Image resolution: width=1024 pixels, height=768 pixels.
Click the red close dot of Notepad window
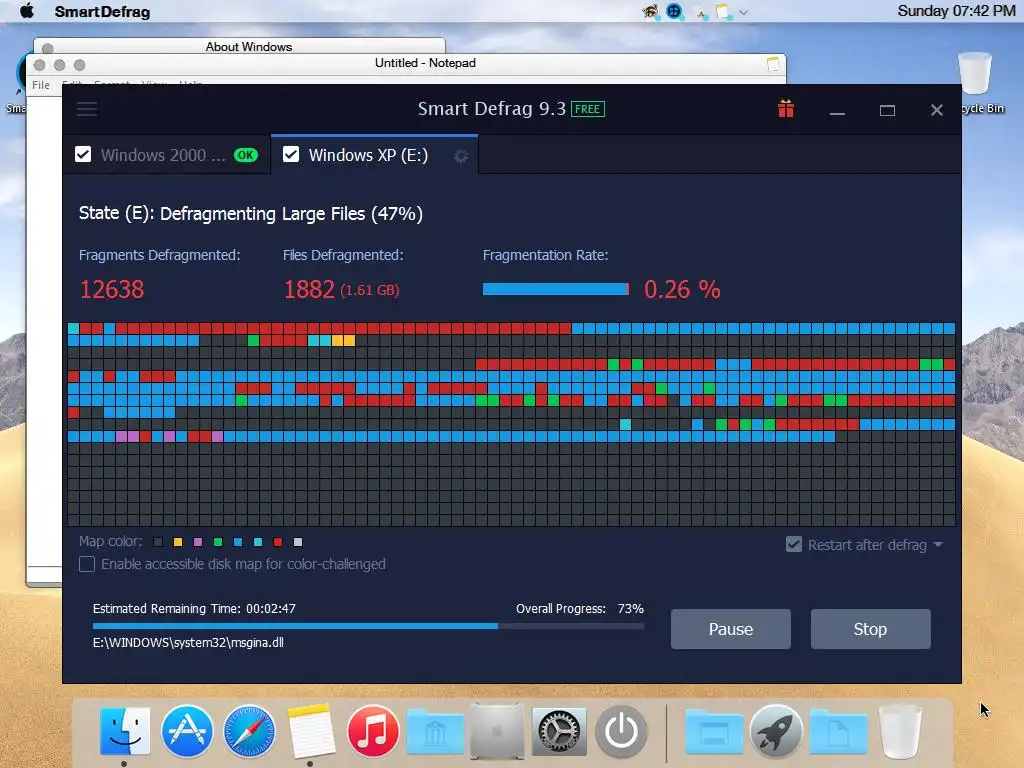tap(39, 65)
